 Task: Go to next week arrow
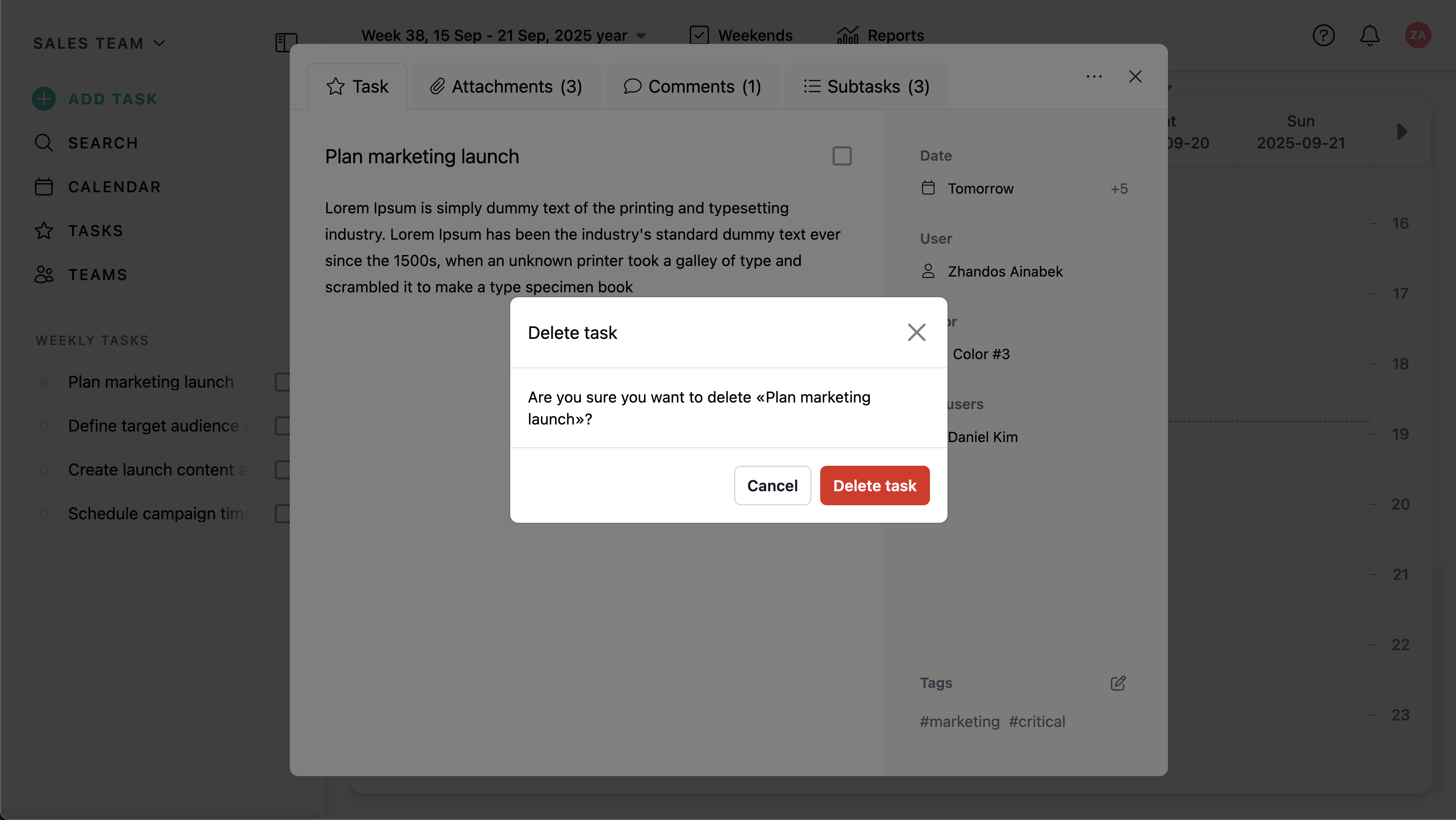coord(1402,132)
